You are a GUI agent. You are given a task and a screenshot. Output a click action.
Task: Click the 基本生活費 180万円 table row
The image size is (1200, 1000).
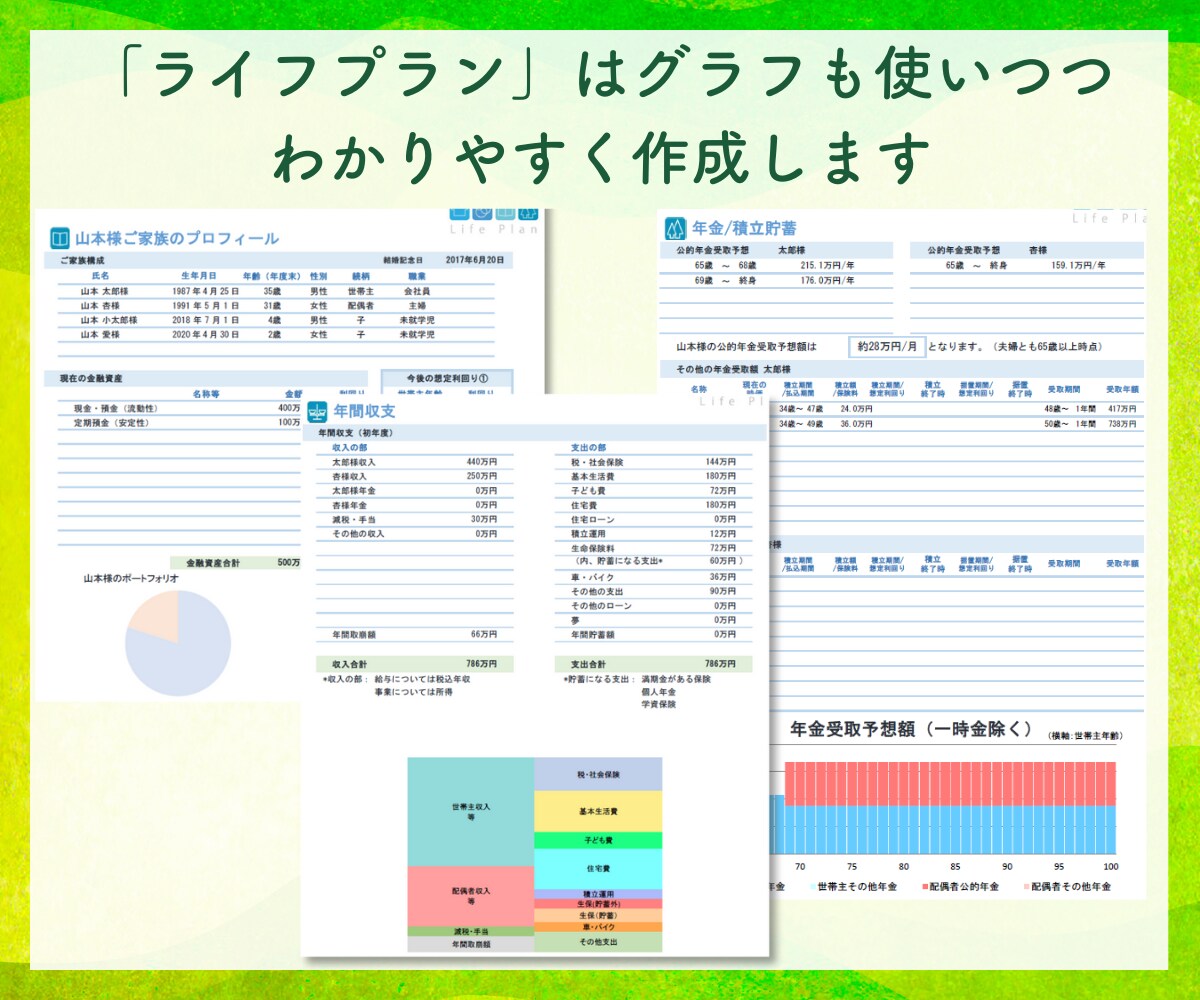(x=654, y=476)
